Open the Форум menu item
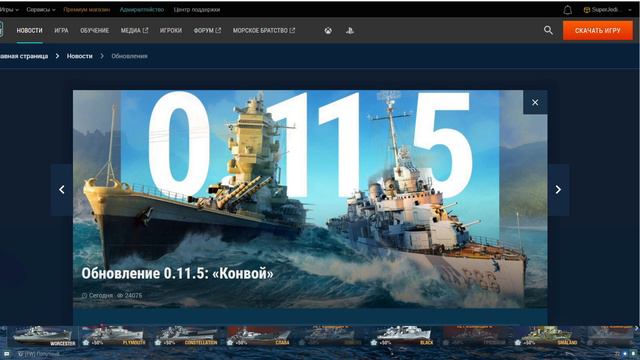This screenshot has height=360, width=640. [207, 31]
